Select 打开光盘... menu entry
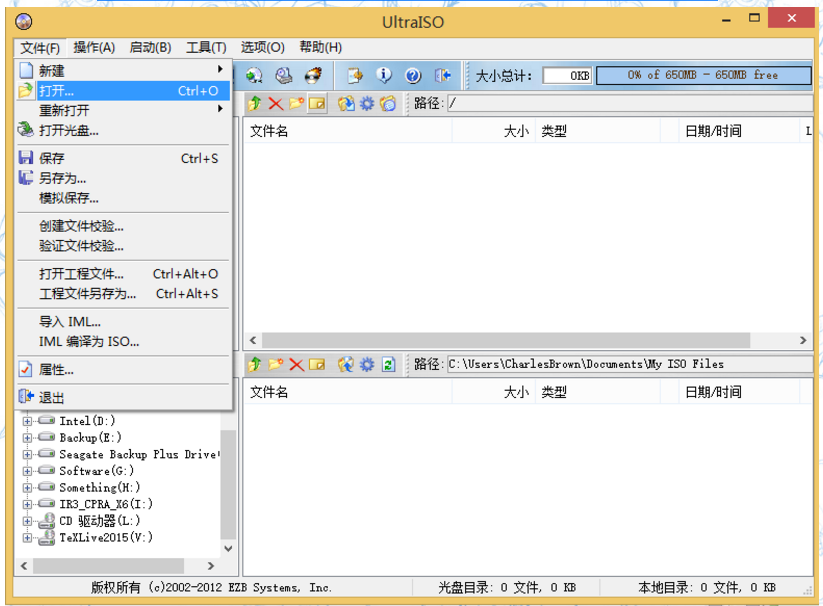The width and height of the screenshot is (823, 606). (123, 130)
